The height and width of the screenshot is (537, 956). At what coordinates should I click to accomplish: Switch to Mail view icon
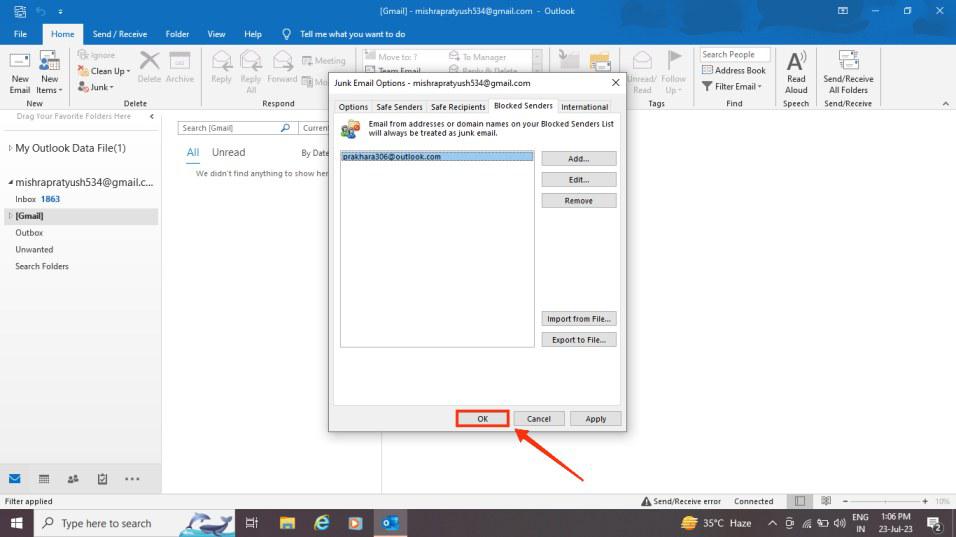(x=15, y=479)
